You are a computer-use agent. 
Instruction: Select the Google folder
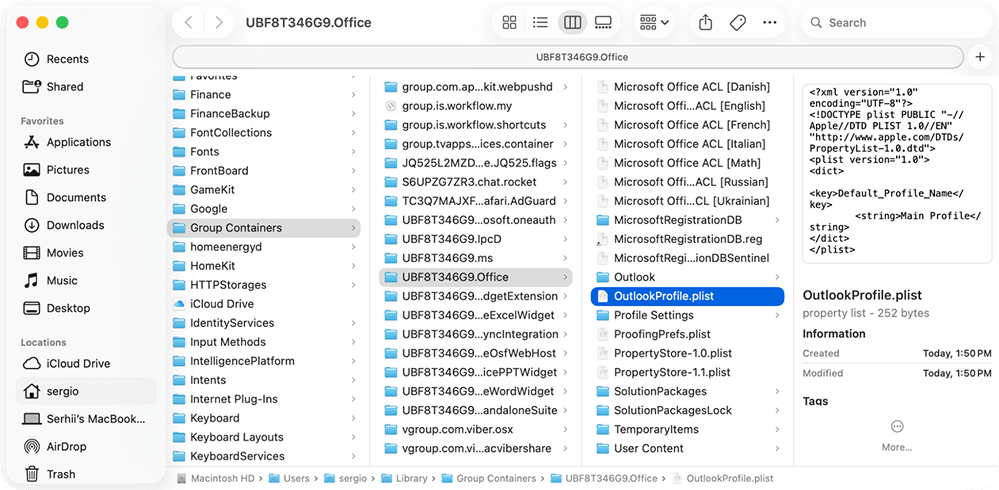[x=264, y=209]
